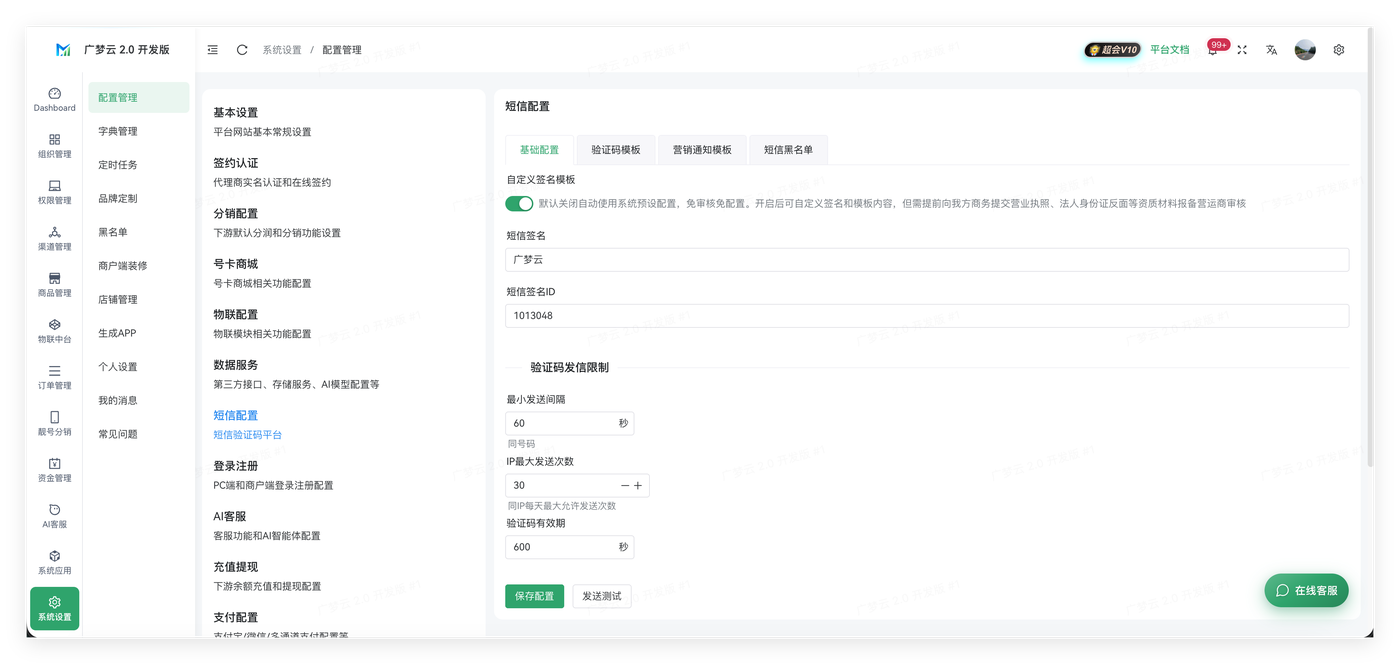
Task: Open the Dashboard sidebar icon
Action: tap(54, 99)
